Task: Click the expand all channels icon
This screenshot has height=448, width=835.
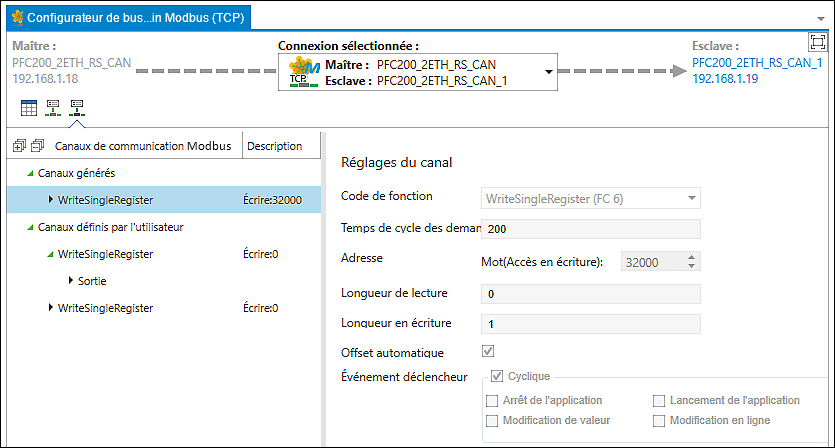Action: pos(19,145)
